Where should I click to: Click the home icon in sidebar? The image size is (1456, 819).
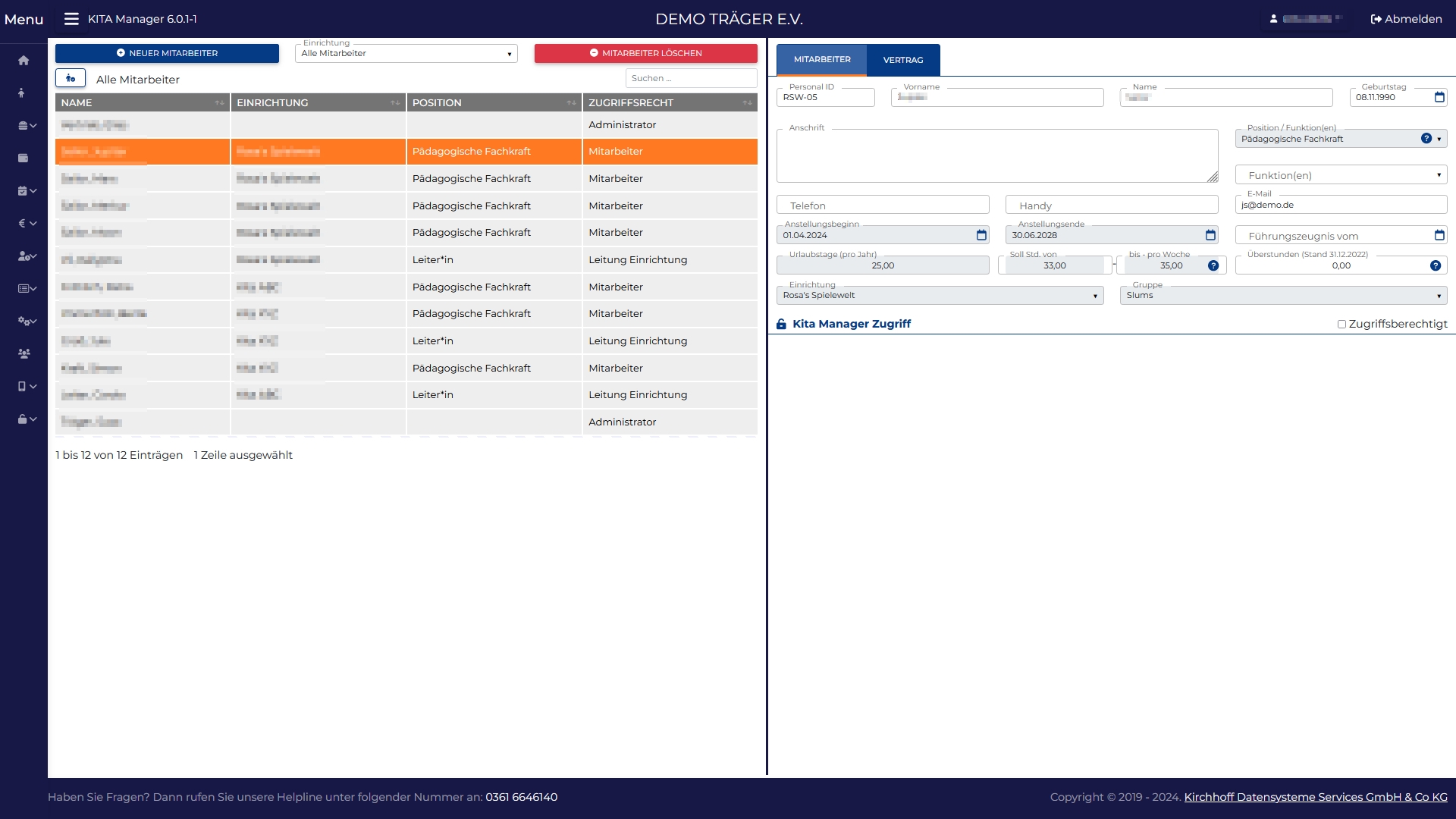point(24,61)
